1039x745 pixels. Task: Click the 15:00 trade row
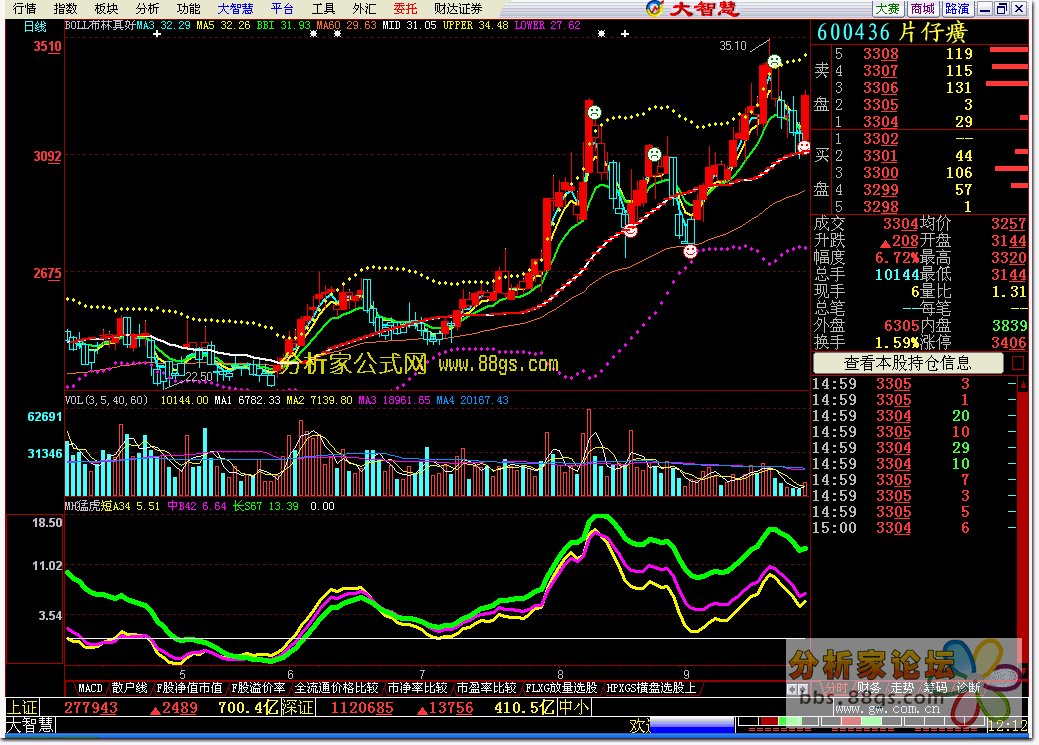(x=914, y=528)
